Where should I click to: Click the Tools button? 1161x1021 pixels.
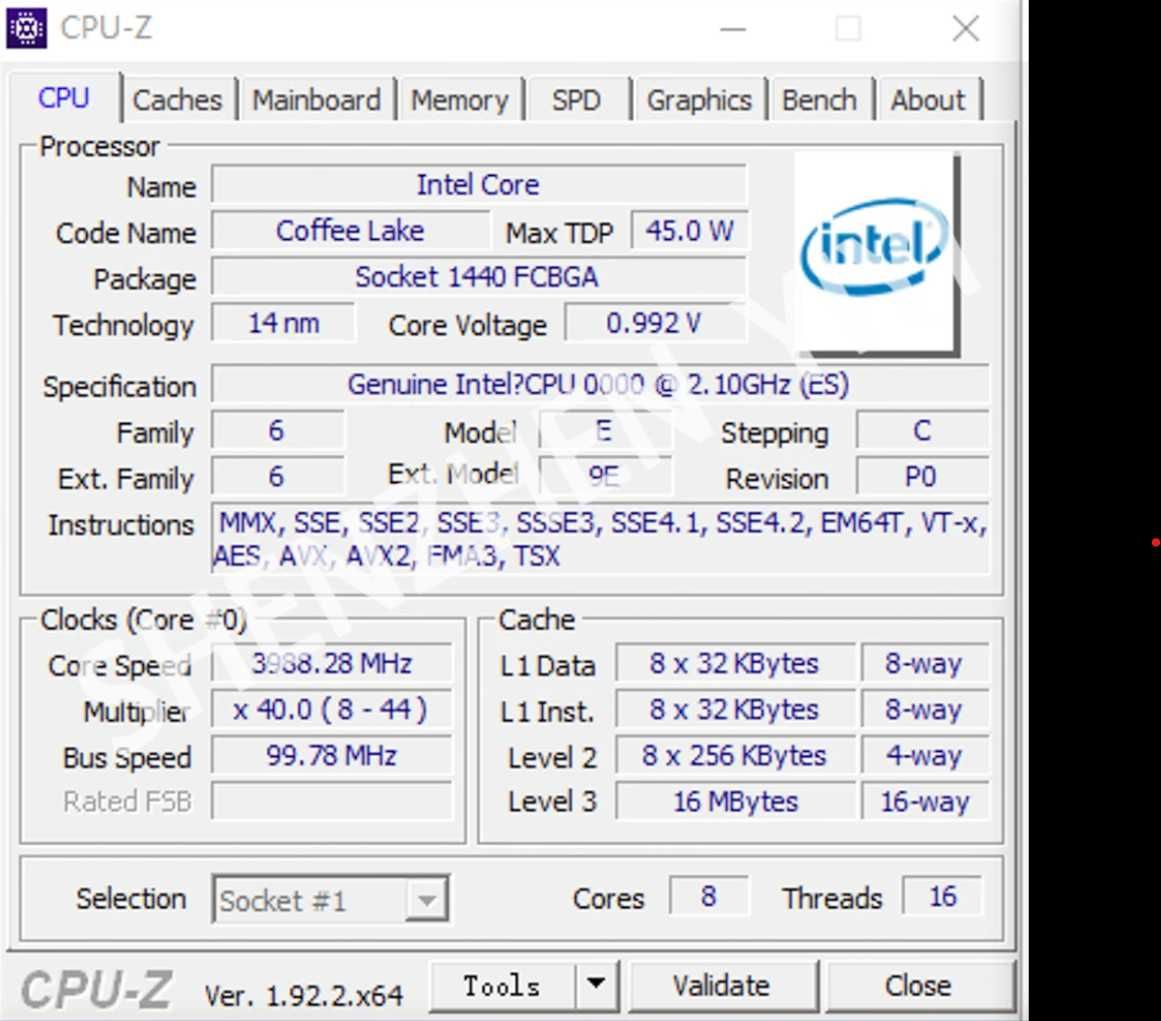pyautogui.click(x=502, y=985)
